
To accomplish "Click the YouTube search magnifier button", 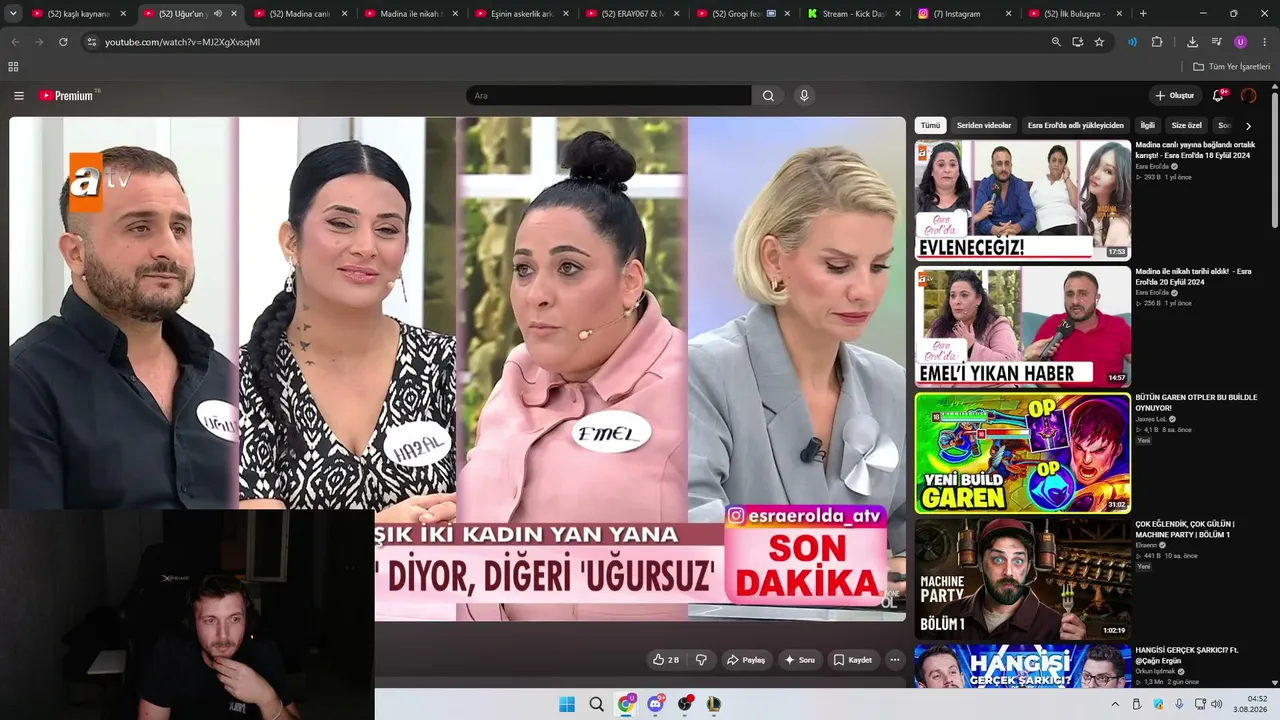I will pos(768,96).
